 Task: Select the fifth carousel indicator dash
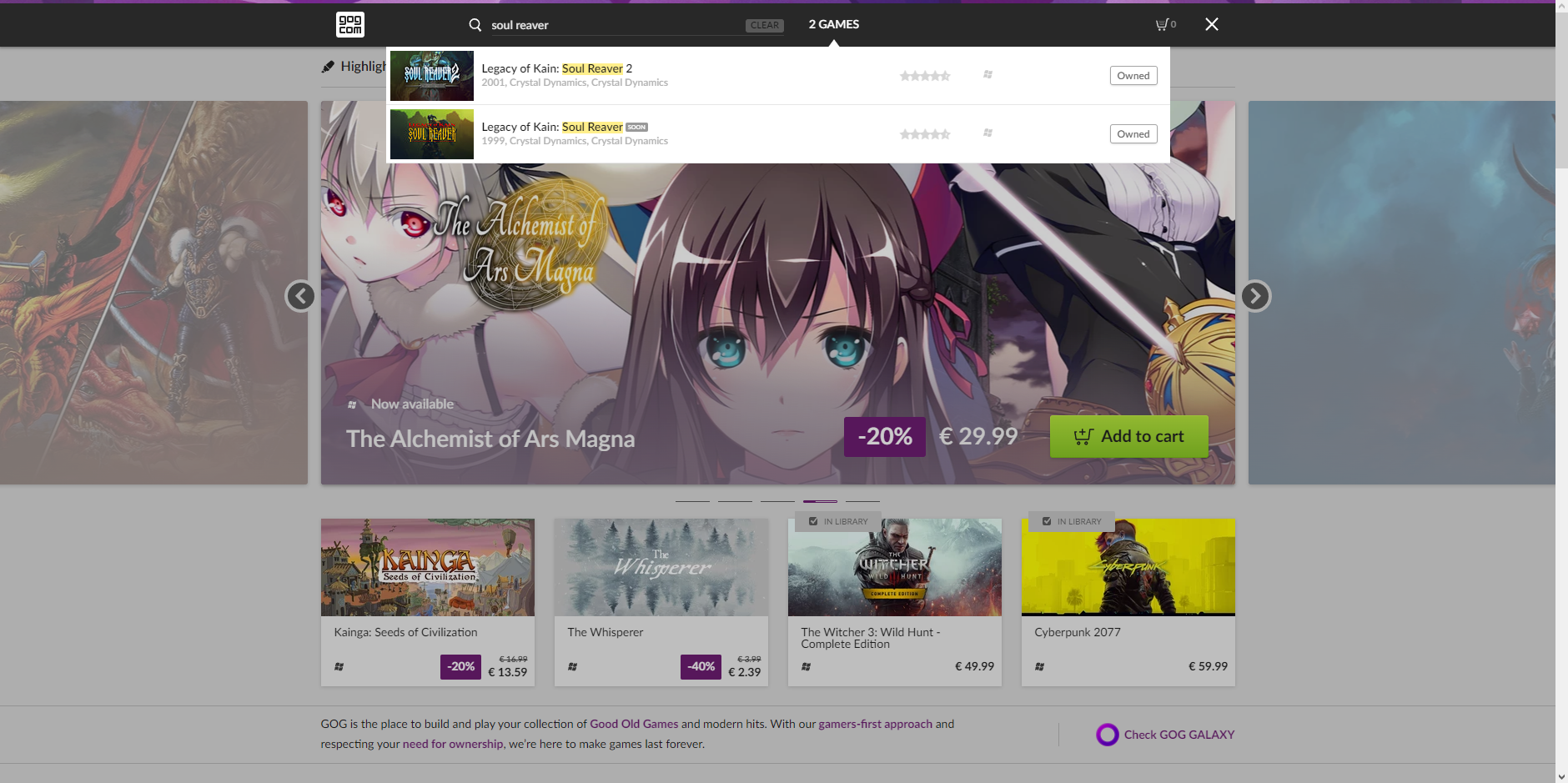pyautogui.click(x=862, y=501)
